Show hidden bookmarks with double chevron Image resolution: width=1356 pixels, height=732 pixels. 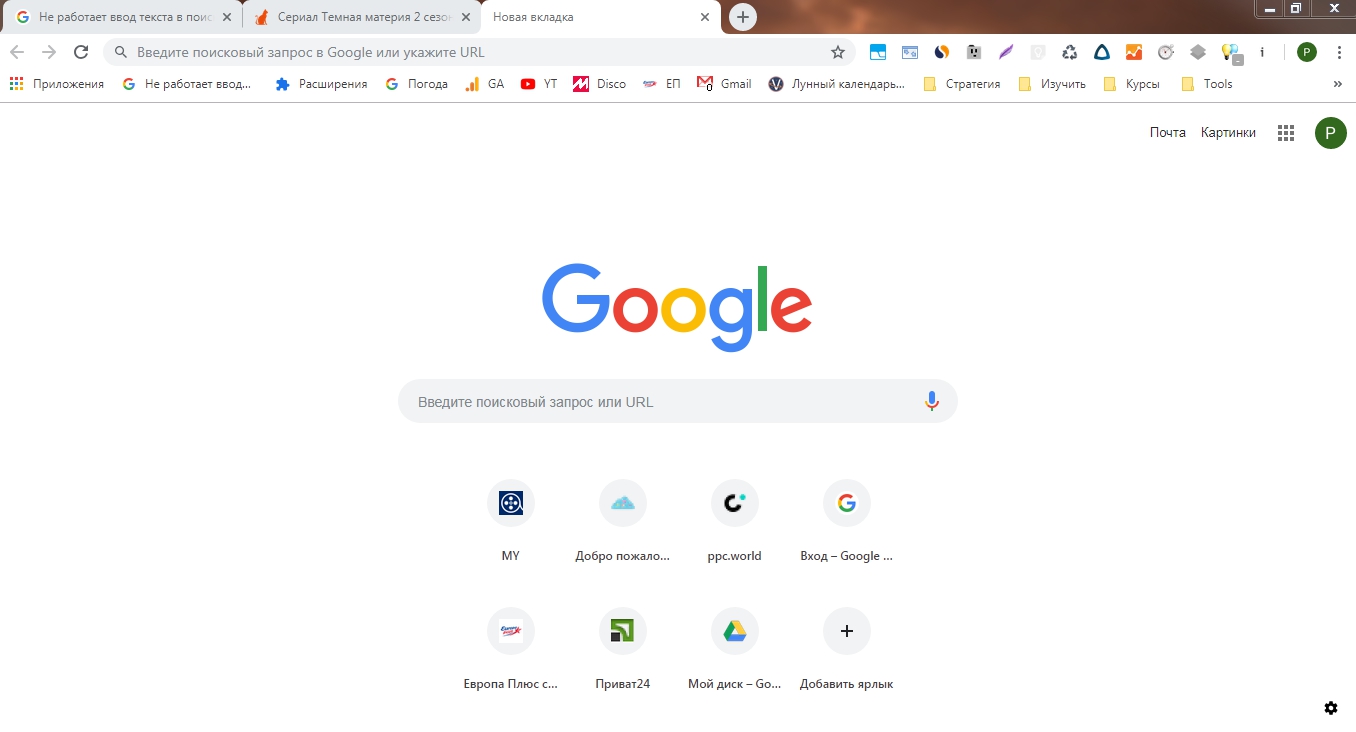pos(1338,84)
